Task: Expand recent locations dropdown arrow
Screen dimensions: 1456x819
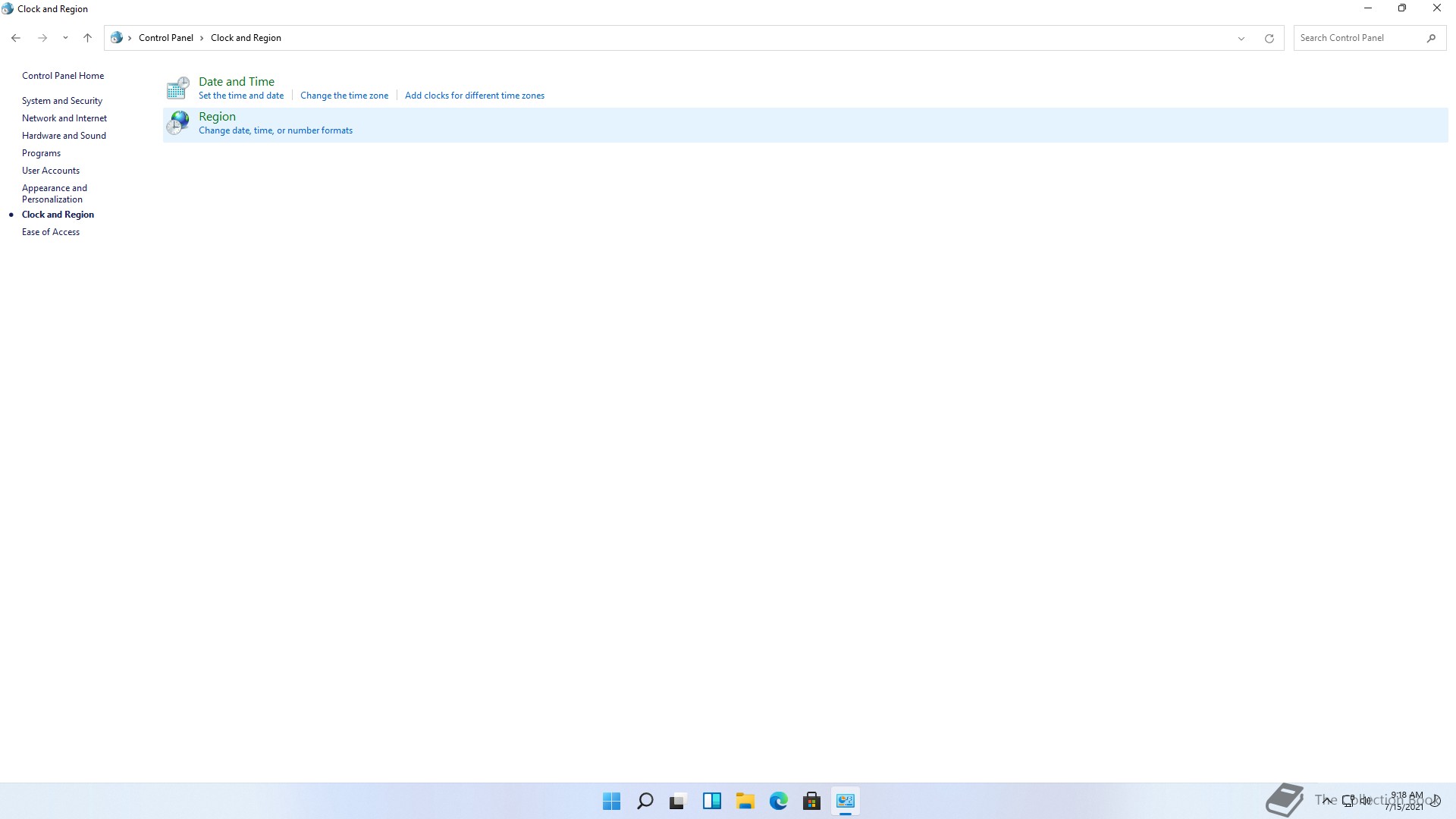Action: 65,38
